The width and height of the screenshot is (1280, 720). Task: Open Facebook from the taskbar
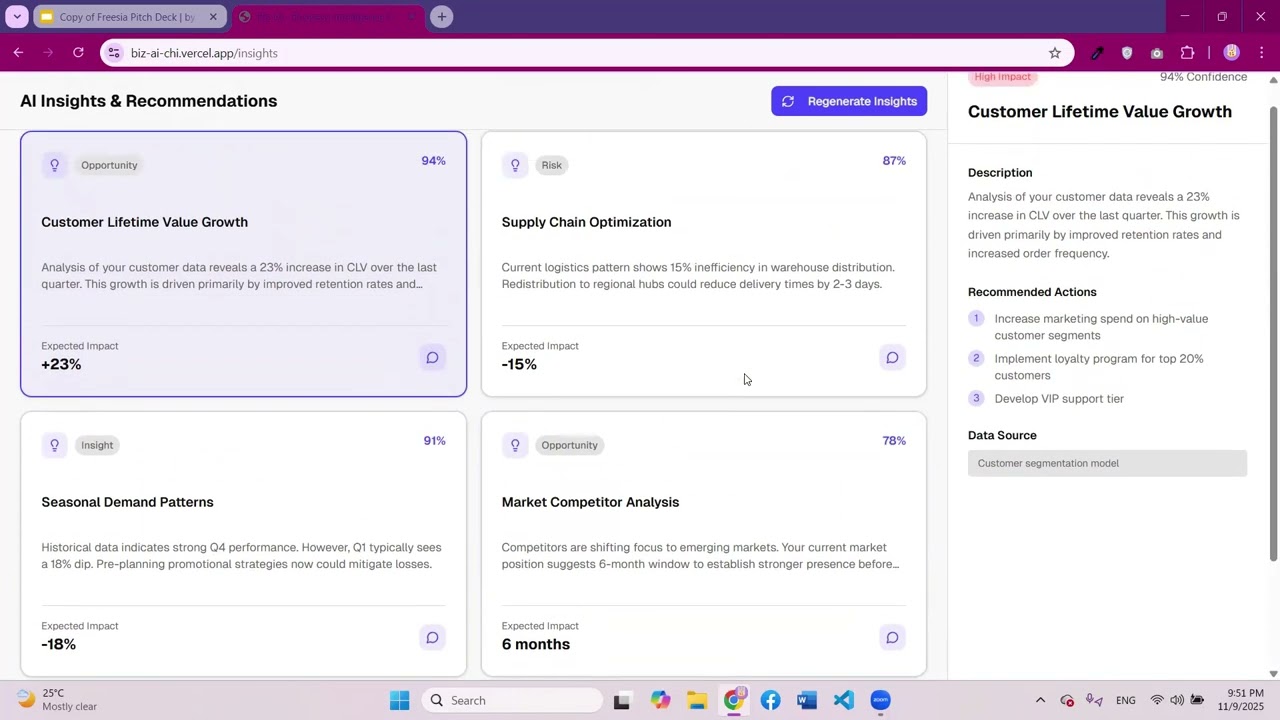pyautogui.click(x=770, y=700)
